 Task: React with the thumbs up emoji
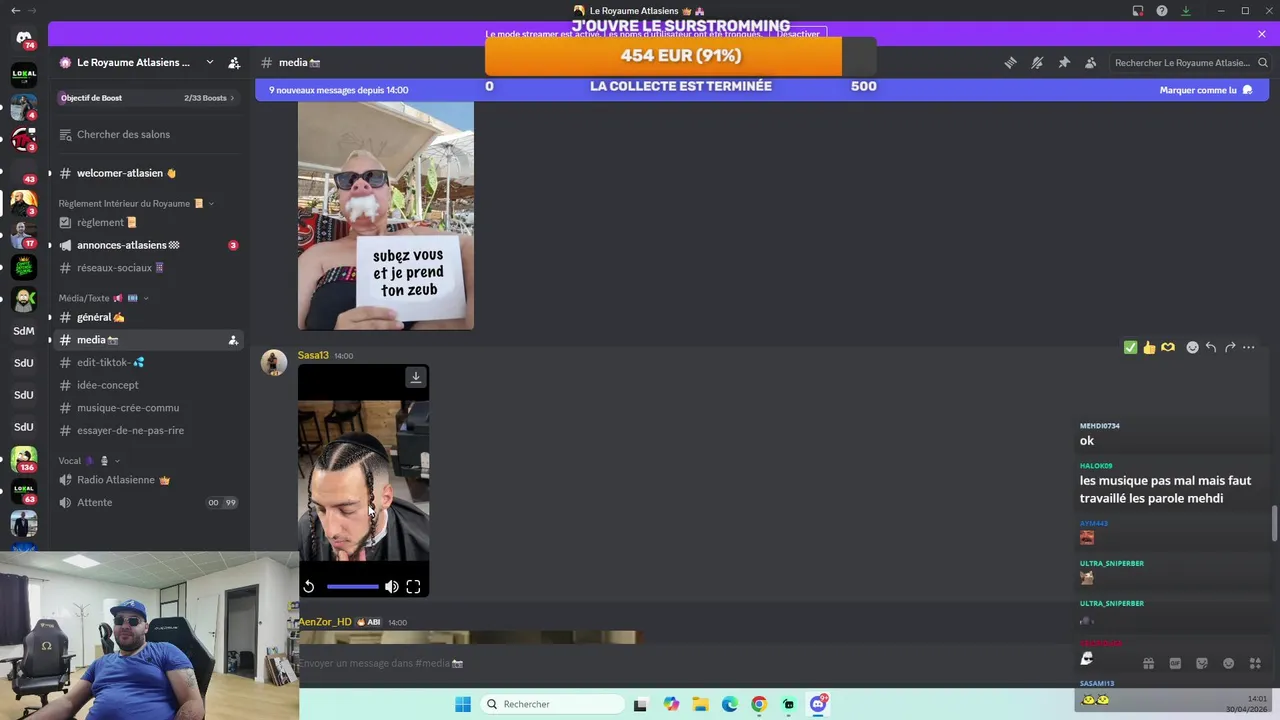pos(1149,347)
